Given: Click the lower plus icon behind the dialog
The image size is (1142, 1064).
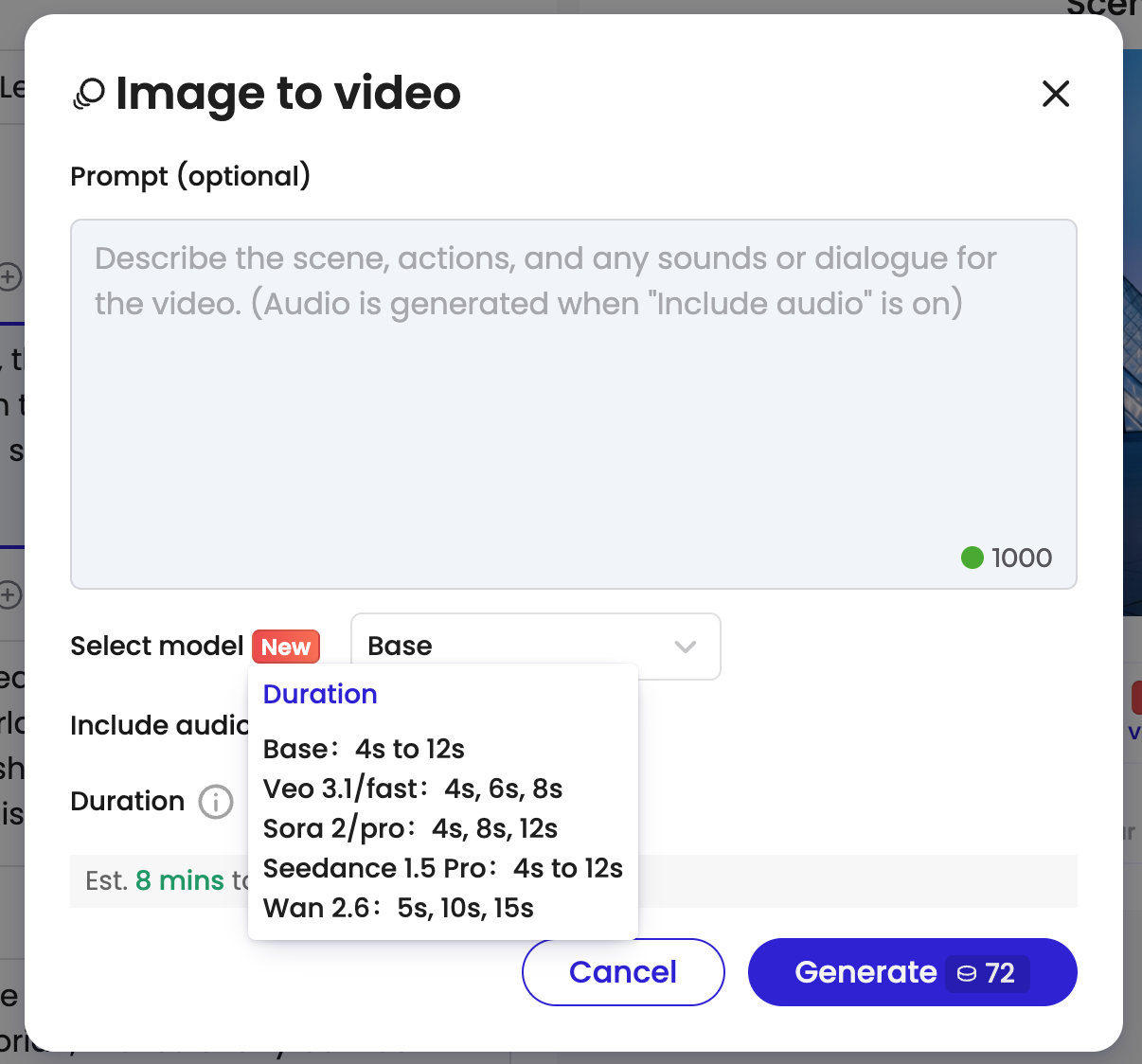Looking at the screenshot, I should click(9, 594).
